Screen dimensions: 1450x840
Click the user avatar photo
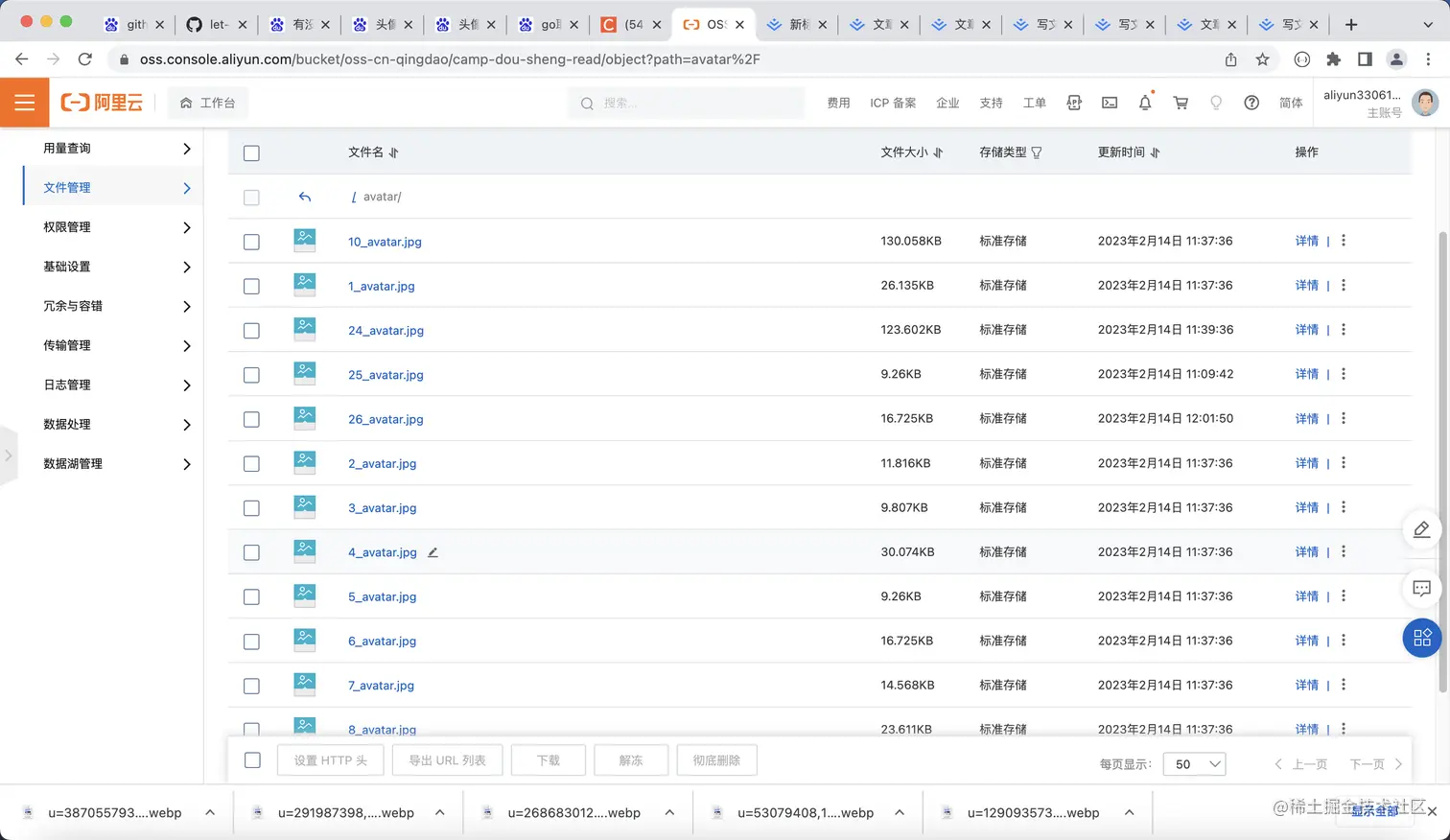1425,102
